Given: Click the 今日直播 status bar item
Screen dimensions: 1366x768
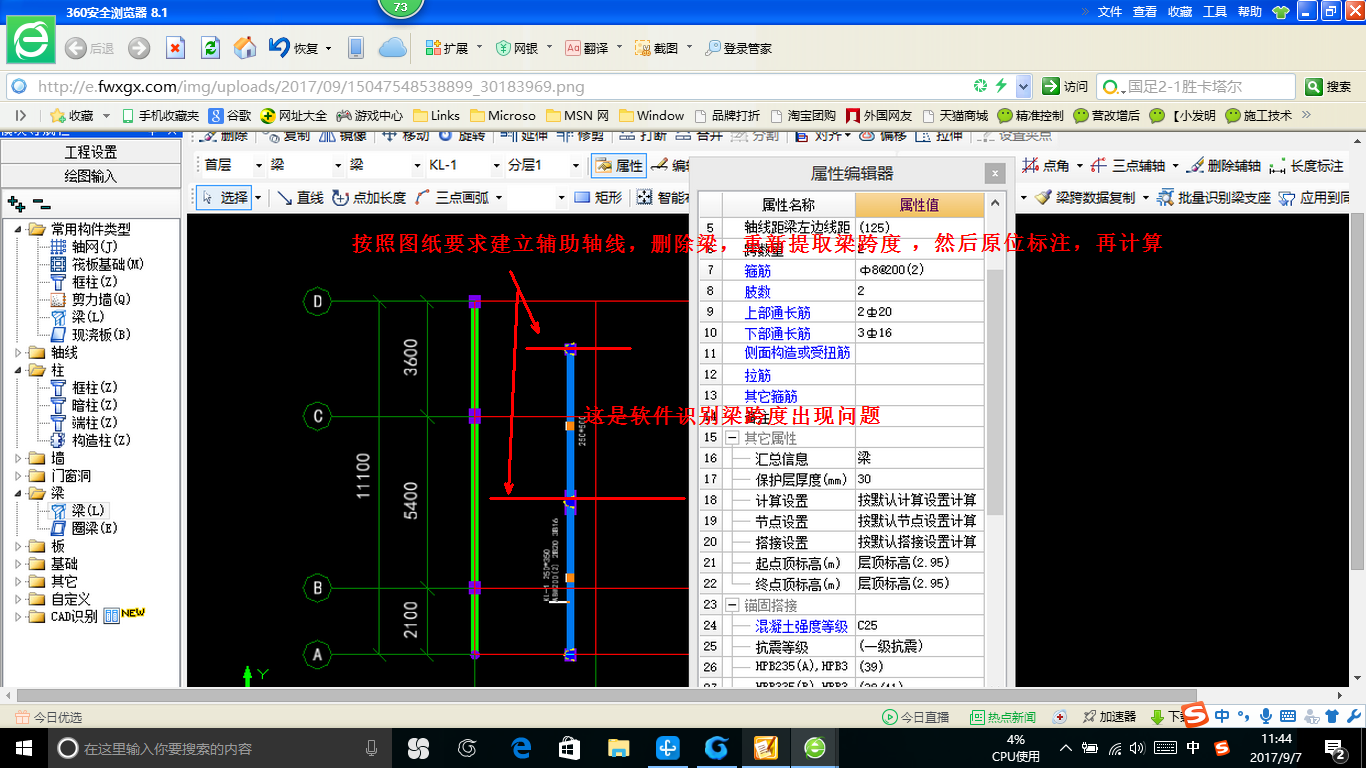Looking at the screenshot, I should pos(916,717).
